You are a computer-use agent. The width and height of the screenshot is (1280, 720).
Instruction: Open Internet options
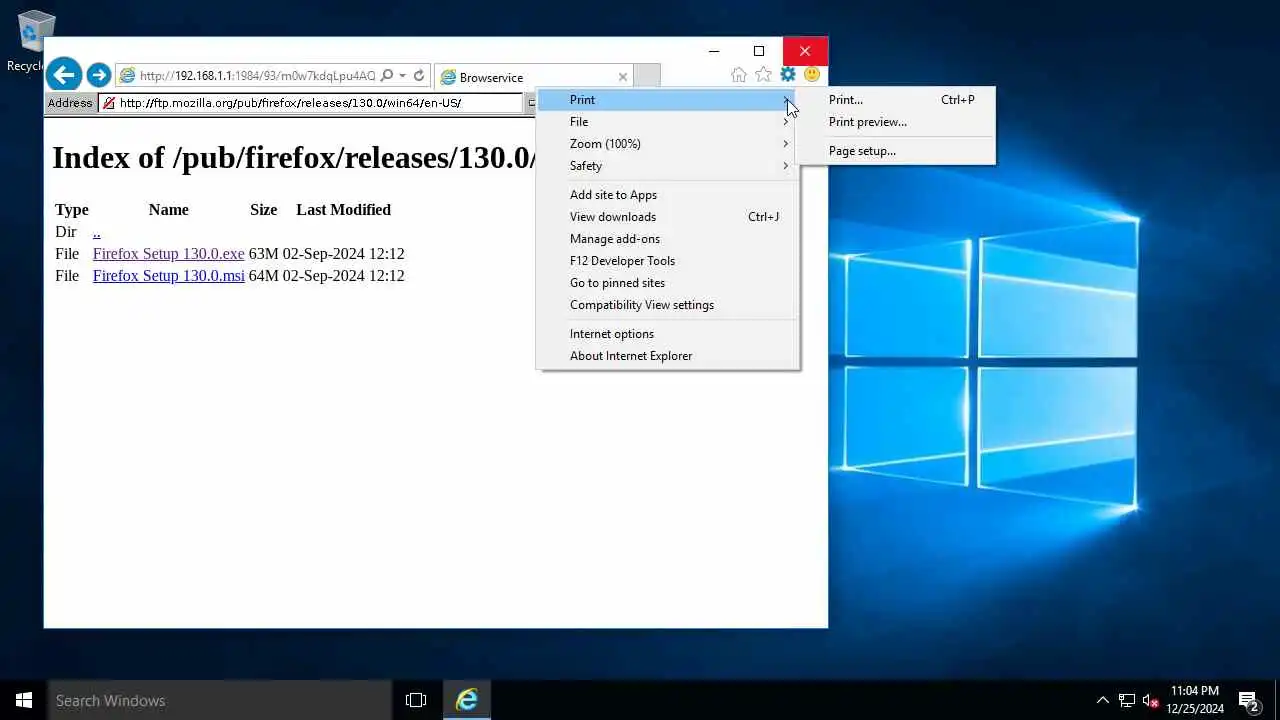(667, 334)
